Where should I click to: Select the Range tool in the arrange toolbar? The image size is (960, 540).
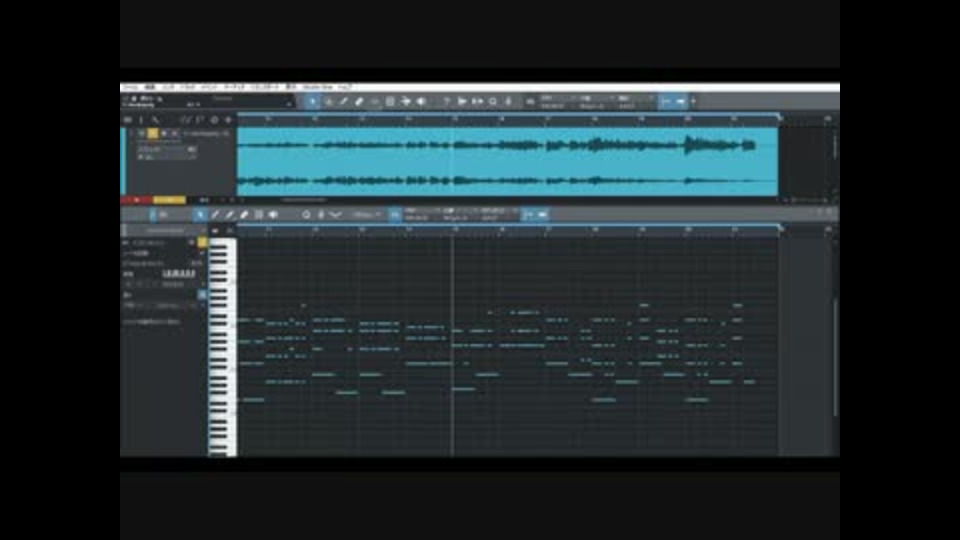click(x=329, y=102)
